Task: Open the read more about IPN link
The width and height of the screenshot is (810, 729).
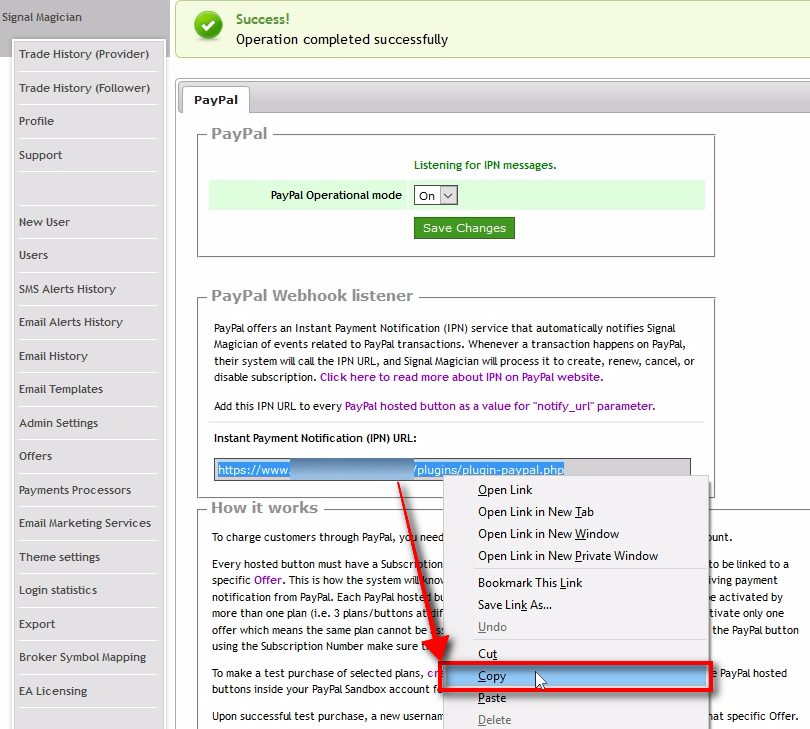Action: point(460,377)
